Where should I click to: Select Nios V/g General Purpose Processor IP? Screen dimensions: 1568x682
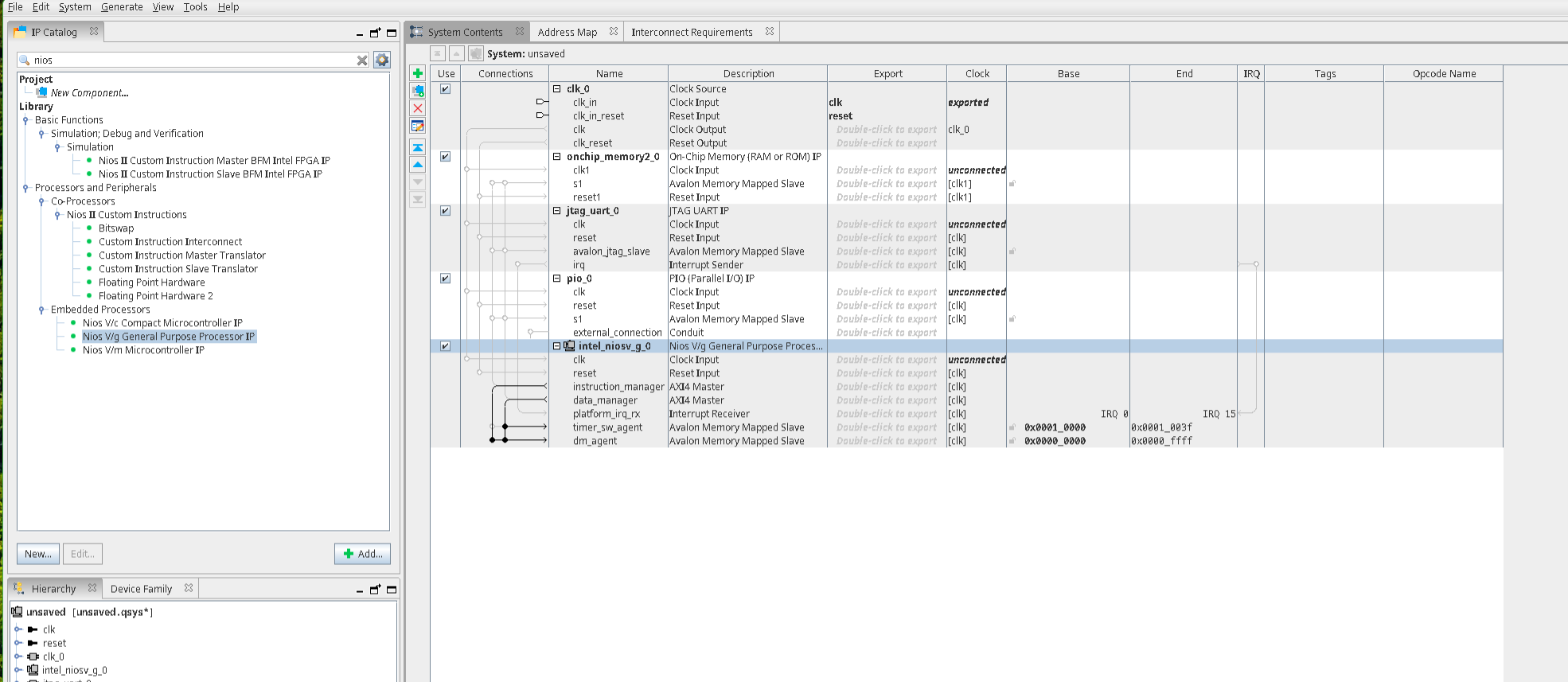[169, 337]
